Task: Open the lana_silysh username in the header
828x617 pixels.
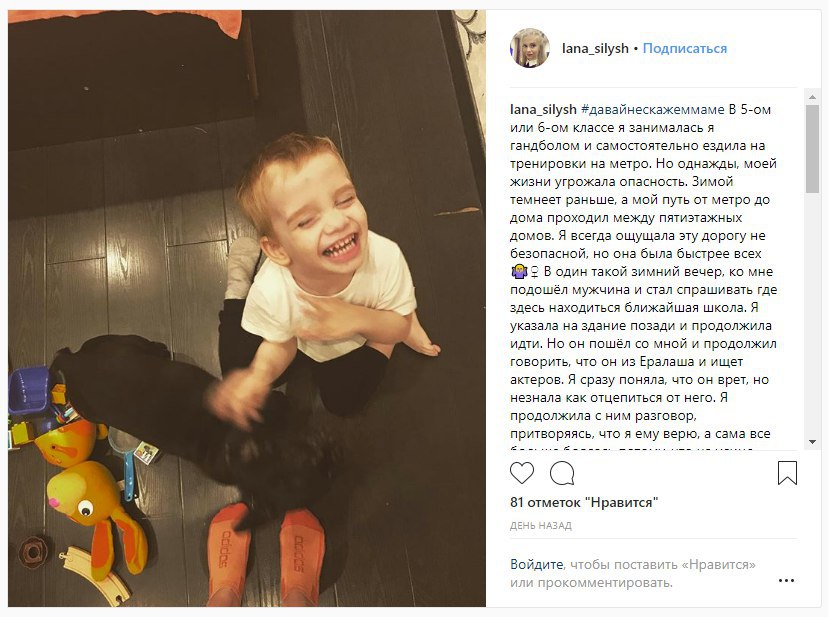Action: [595, 49]
